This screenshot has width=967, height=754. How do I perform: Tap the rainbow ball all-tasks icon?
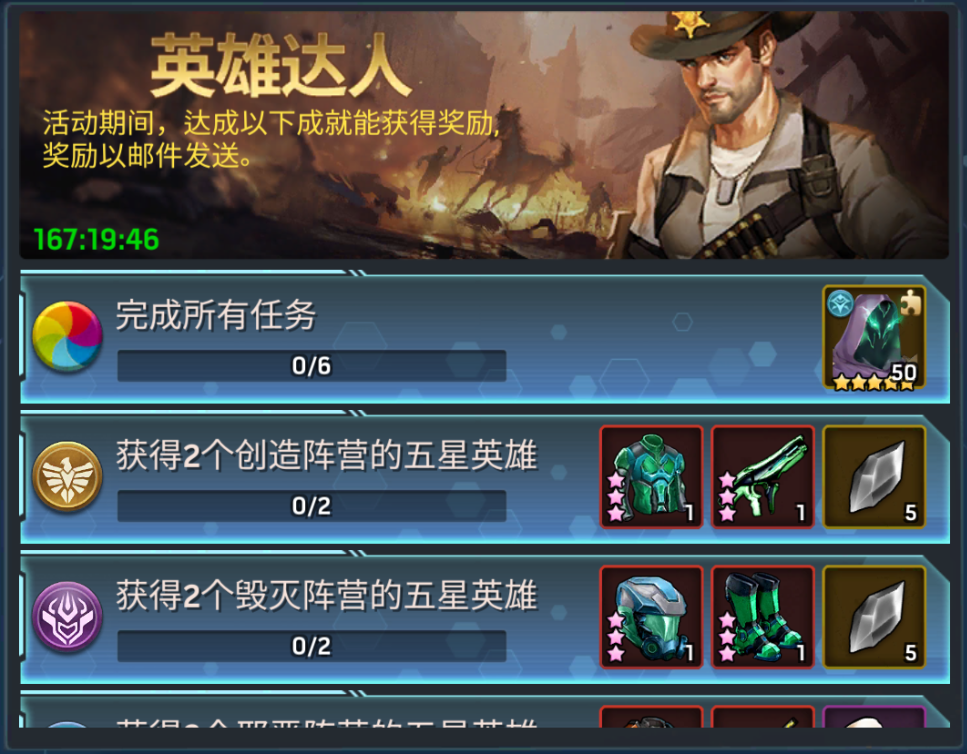point(67,337)
